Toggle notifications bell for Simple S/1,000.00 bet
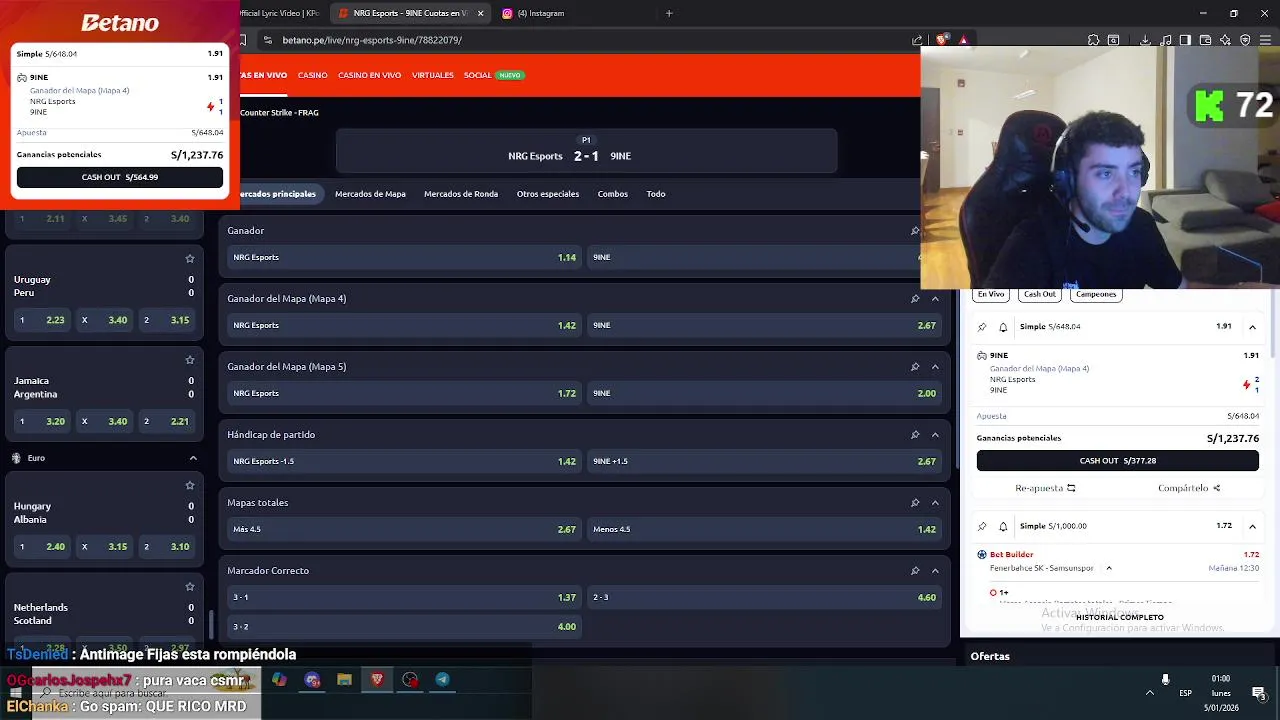1280x720 pixels. 1003,526
